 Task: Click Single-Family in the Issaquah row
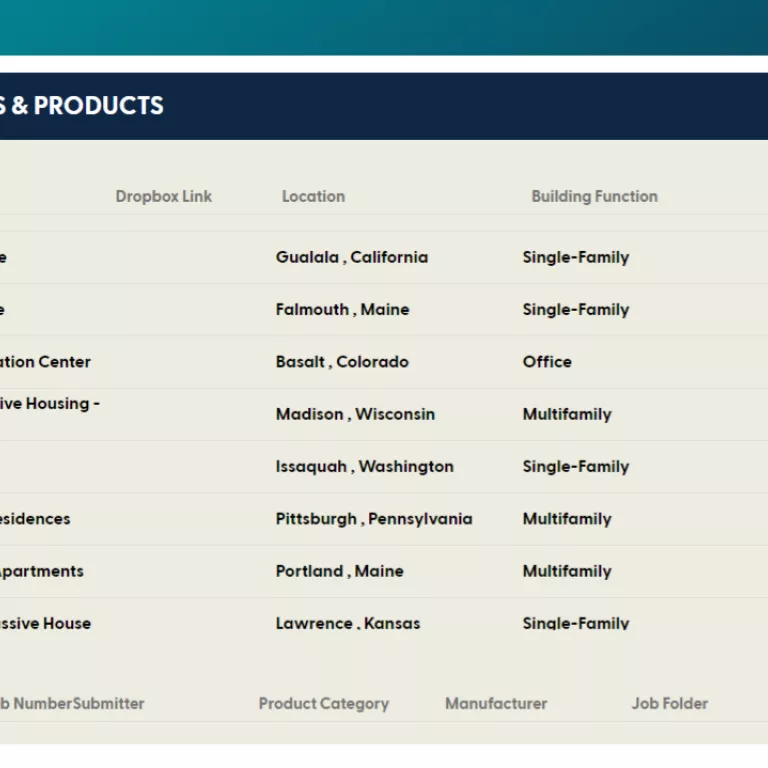(x=575, y=466)
